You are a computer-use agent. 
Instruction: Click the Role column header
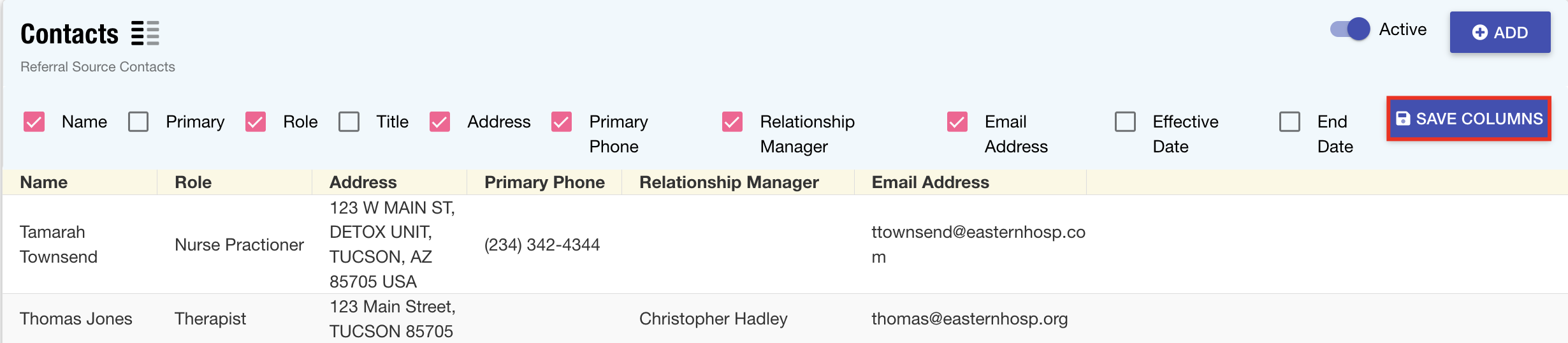click(x=193, y=182)
